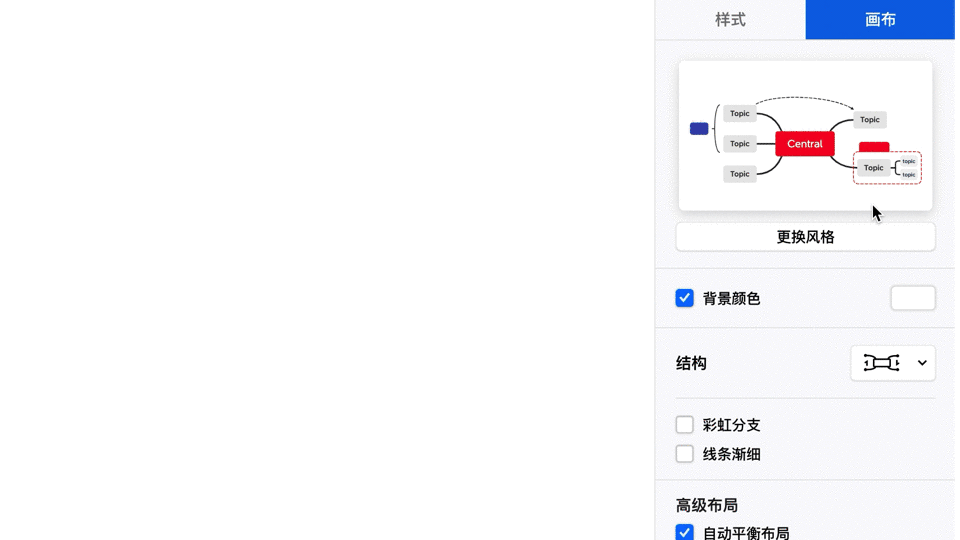Switch to the 样式 tab

[730, 20]
